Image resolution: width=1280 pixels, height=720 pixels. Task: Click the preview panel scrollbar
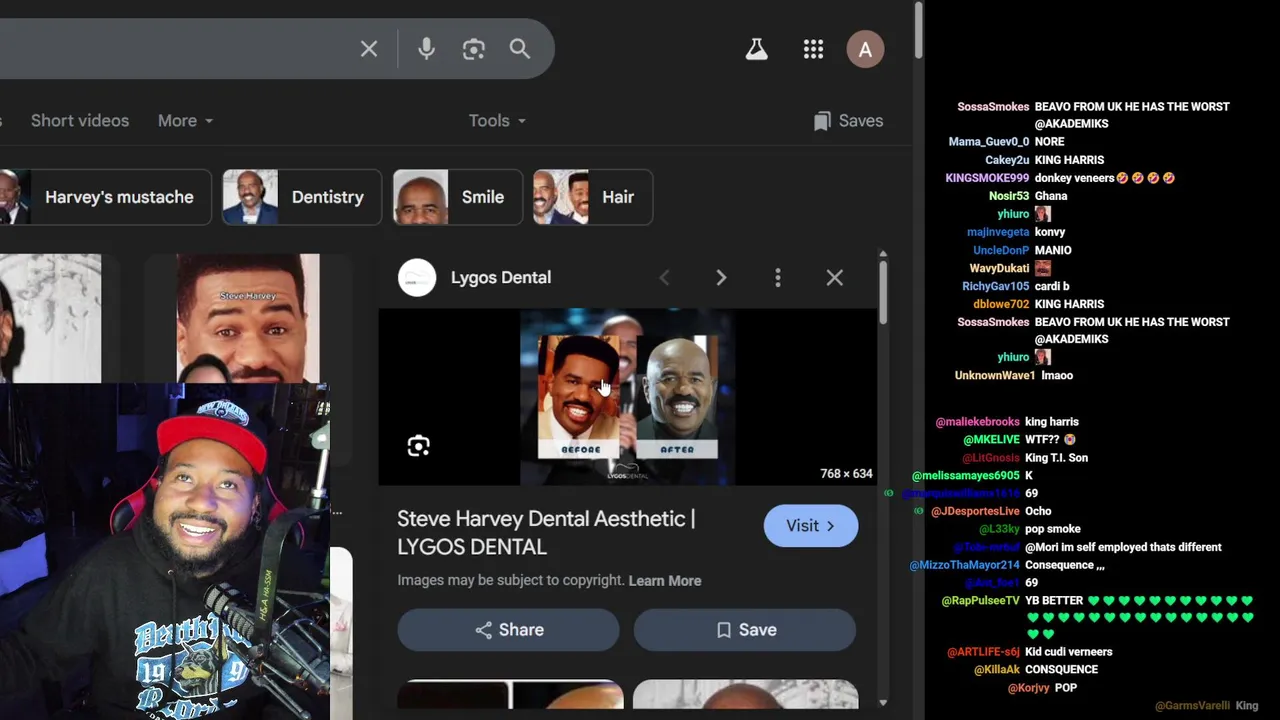coord(883,293)
